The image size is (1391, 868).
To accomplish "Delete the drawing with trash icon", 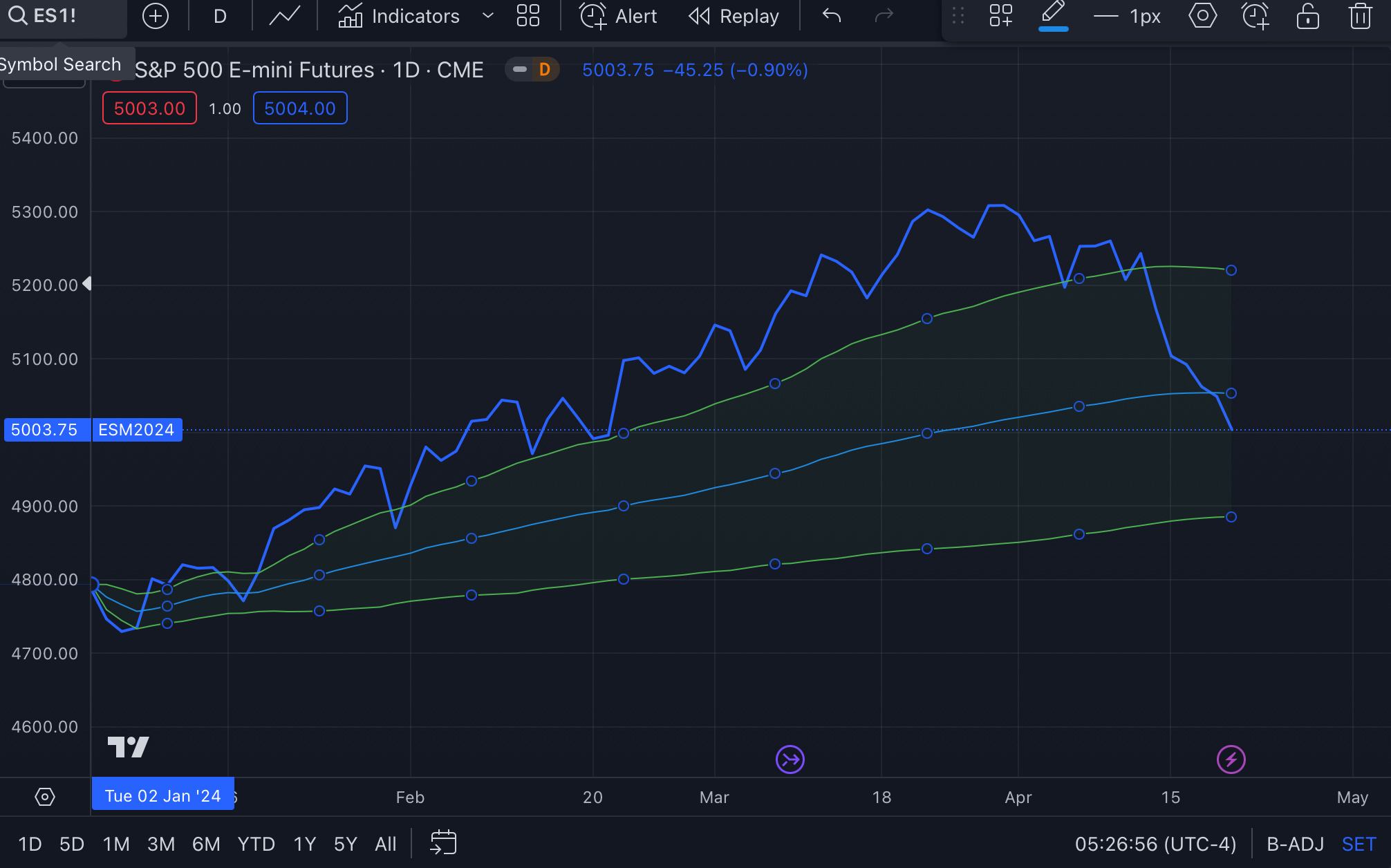I will click(x=1360, y=16).
